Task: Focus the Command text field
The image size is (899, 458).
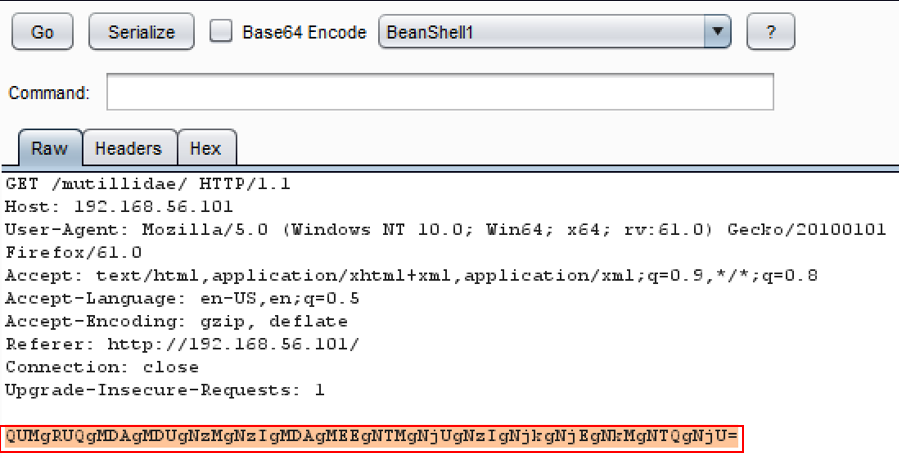Action: (440, 93)
